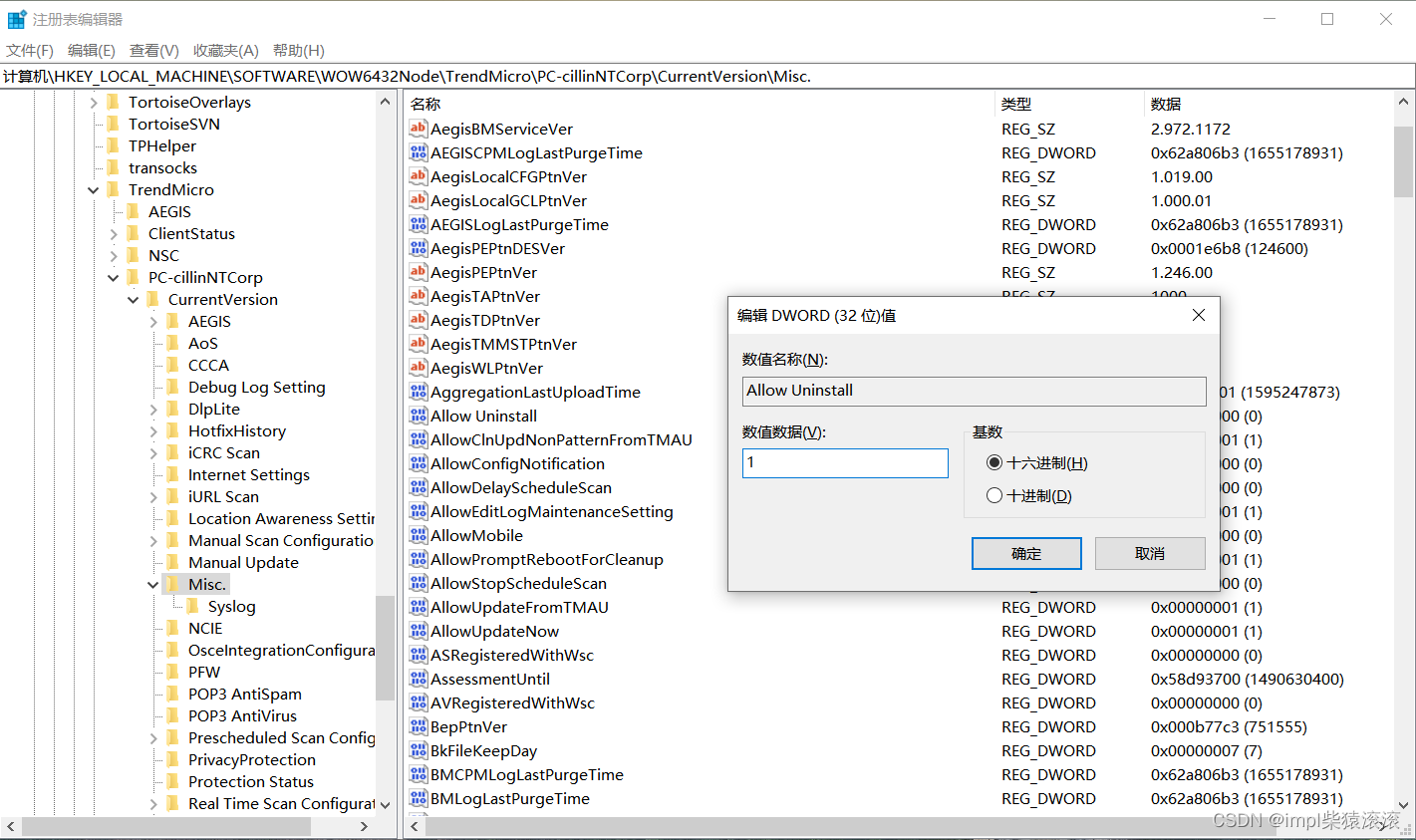Open the 文件(F) menu
The image size is (1416, 840).
[x=30, y=50]
